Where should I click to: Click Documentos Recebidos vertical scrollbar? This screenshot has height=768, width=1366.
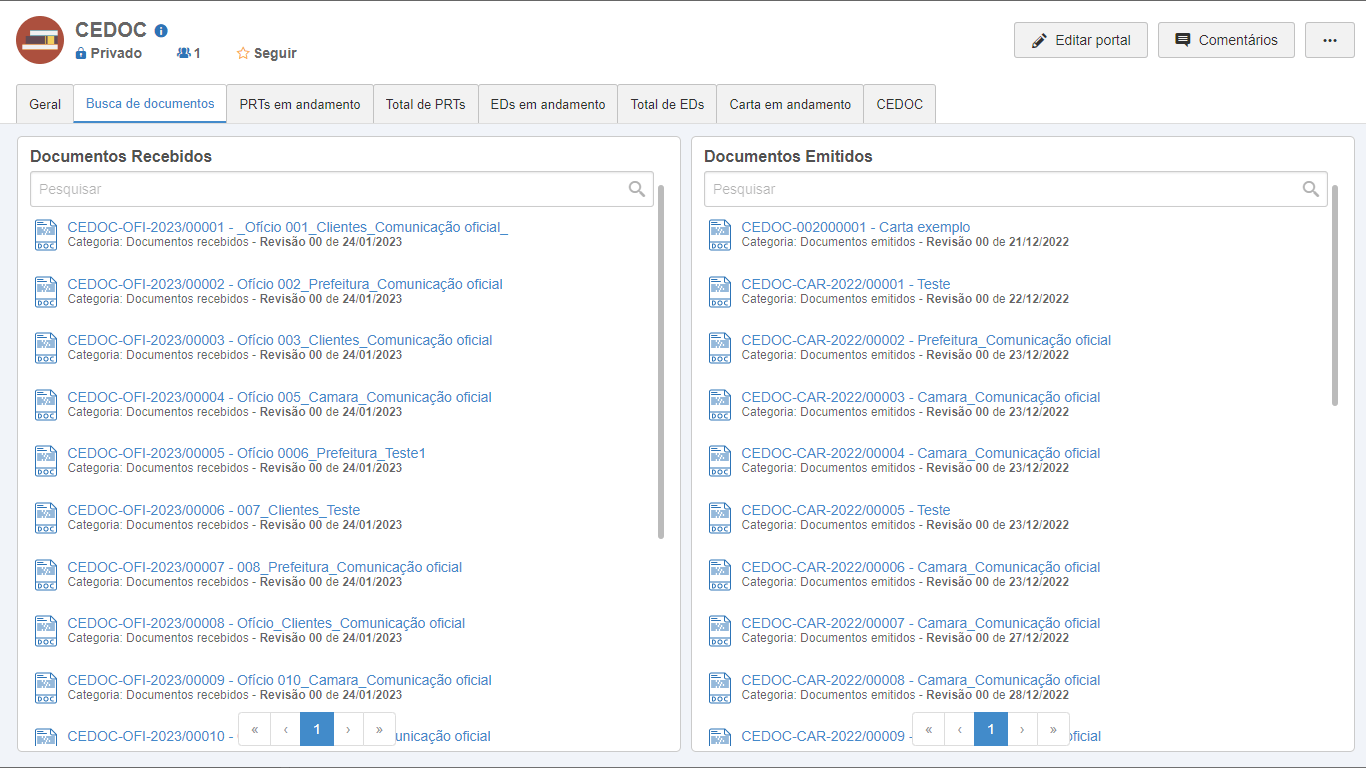(661, 362)
